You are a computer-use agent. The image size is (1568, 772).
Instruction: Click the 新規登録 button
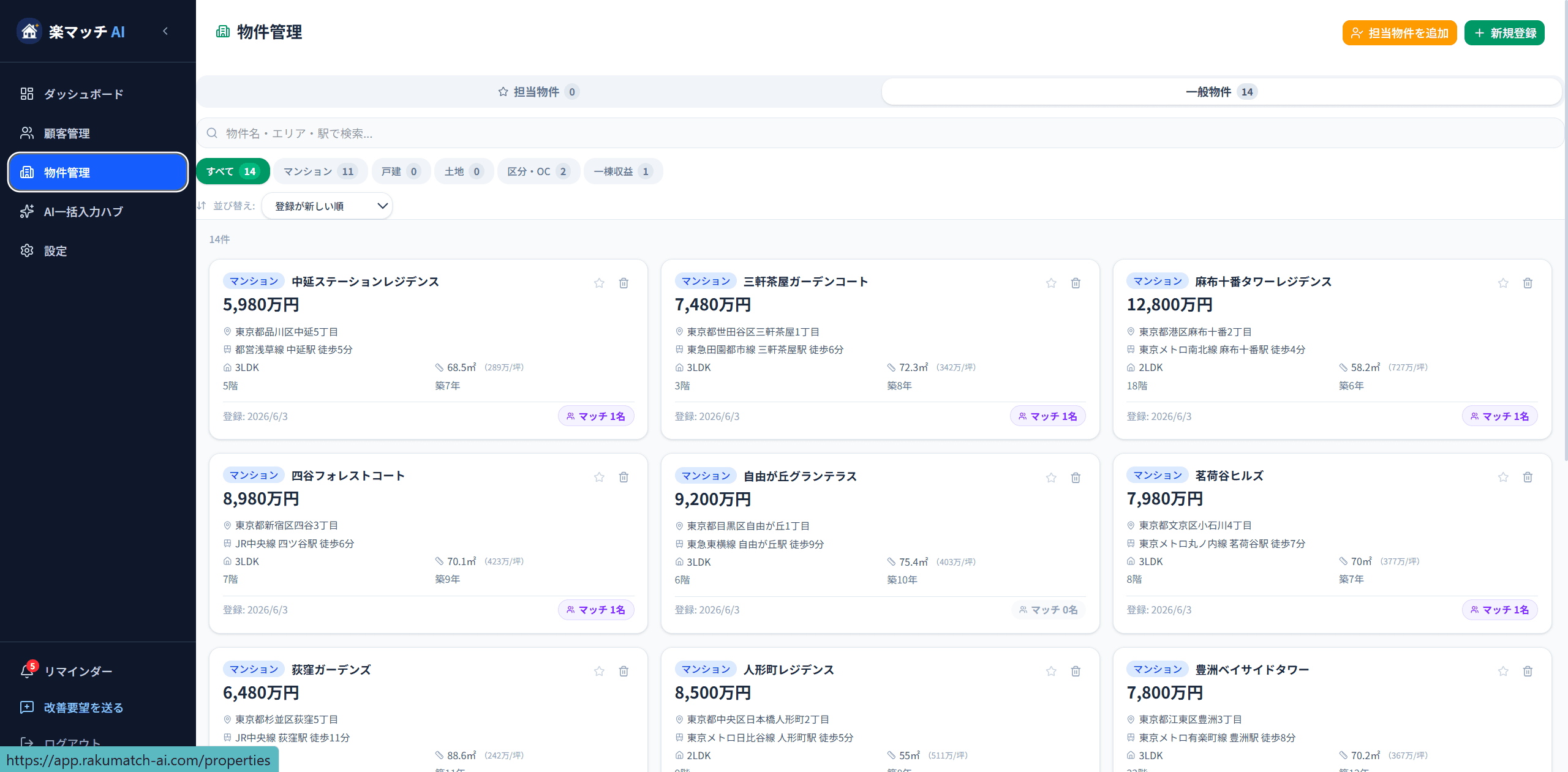click(x=1504, y=32)
